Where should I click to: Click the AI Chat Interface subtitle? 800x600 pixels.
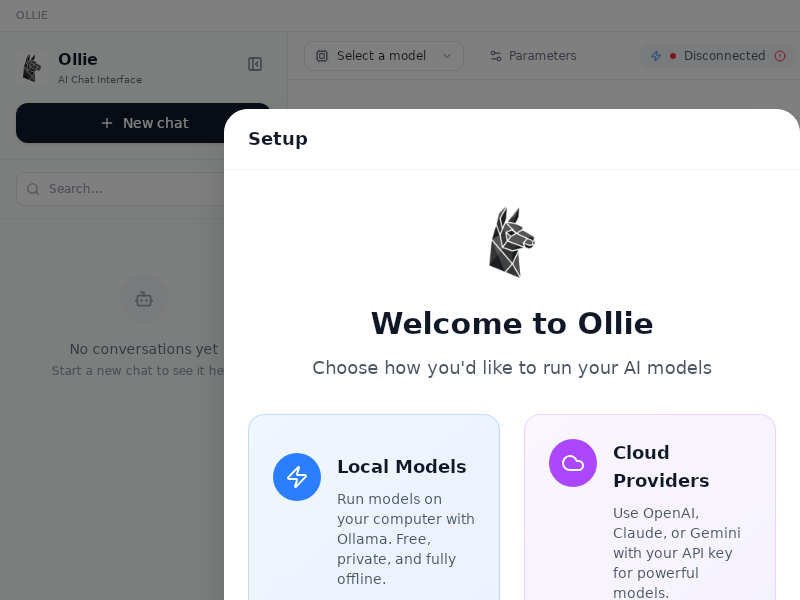click(100, 80)
